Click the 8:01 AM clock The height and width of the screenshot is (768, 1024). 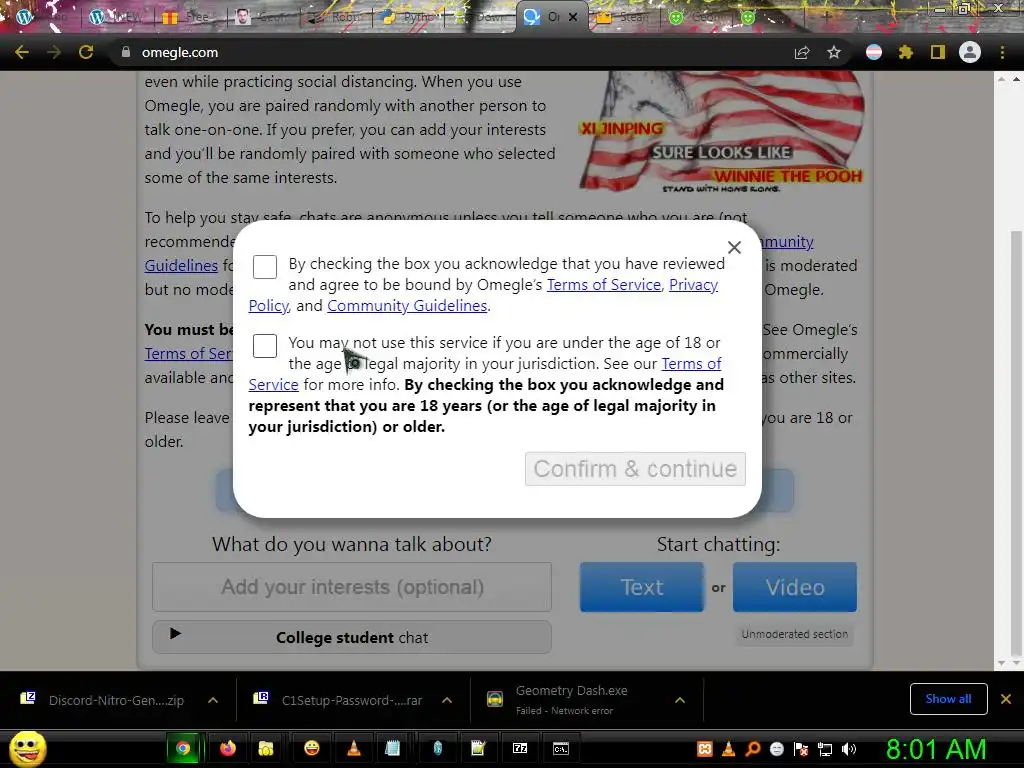(936, 749)
